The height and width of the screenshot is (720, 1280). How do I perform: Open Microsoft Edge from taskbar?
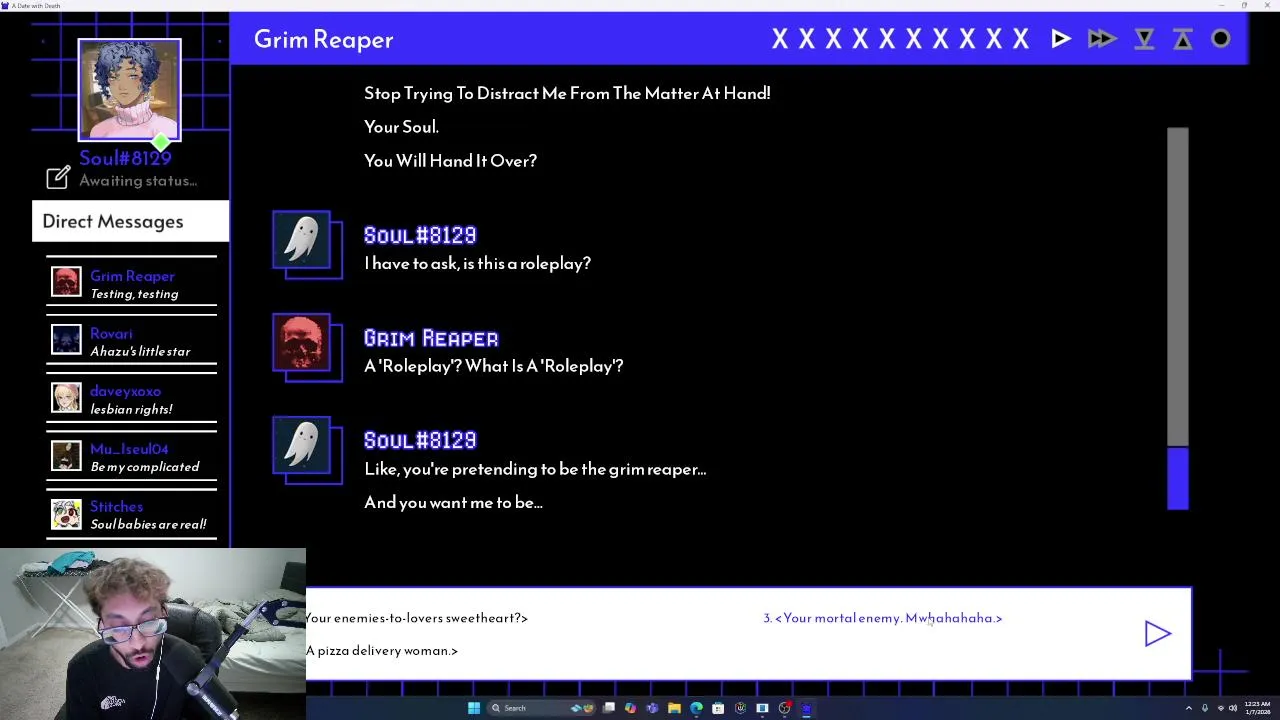(696, 708)
